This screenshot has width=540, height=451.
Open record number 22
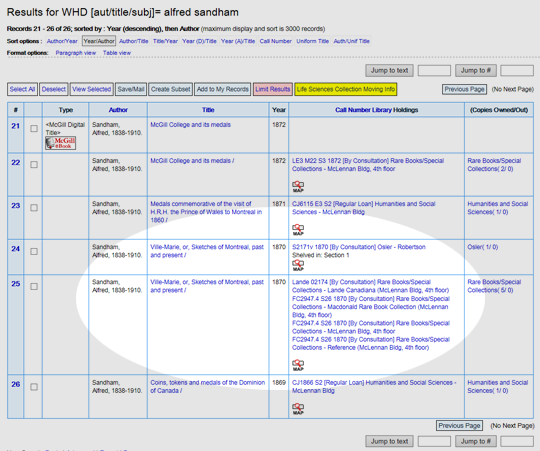pos(15,162)
